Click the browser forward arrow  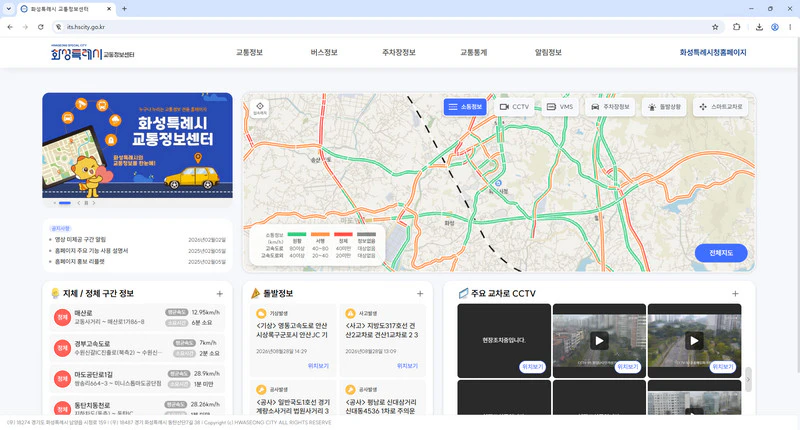click(25, 27)
